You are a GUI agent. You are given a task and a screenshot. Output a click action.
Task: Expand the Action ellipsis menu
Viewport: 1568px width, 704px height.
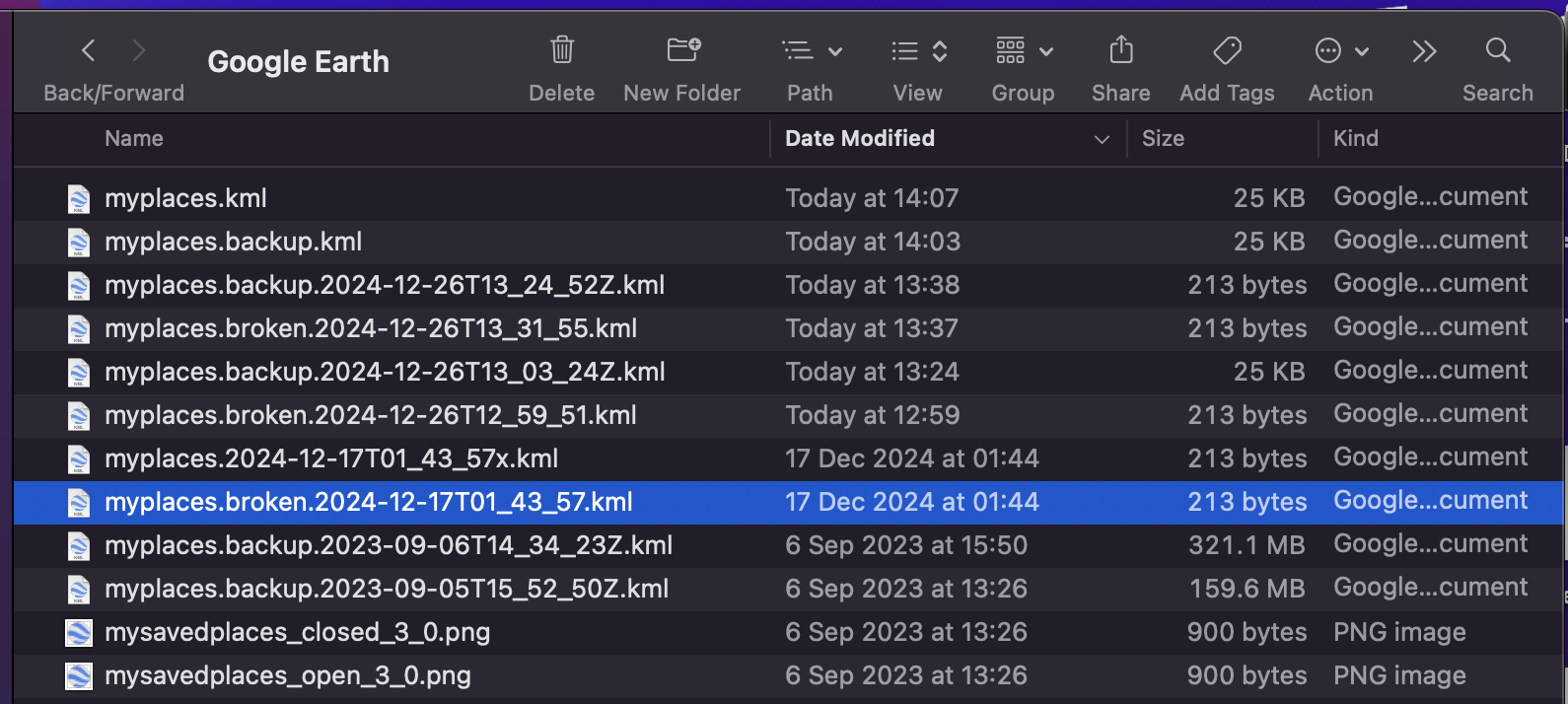(x=1341, y=51)
